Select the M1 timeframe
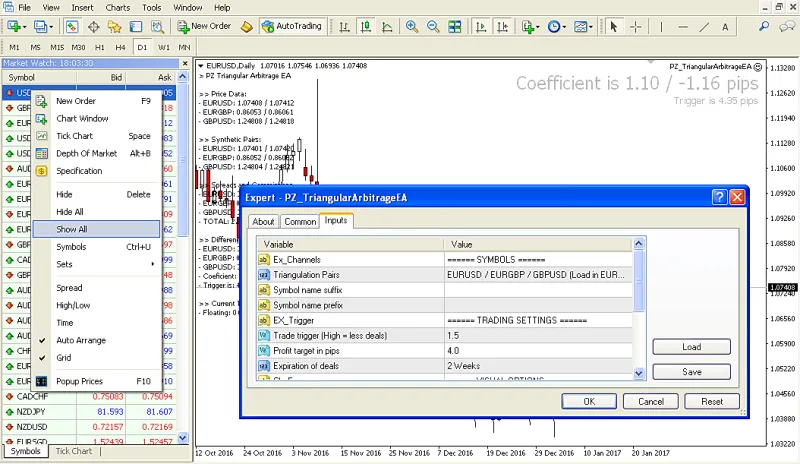800x464 pixels. pyautogui.click(x=14, y=47)
